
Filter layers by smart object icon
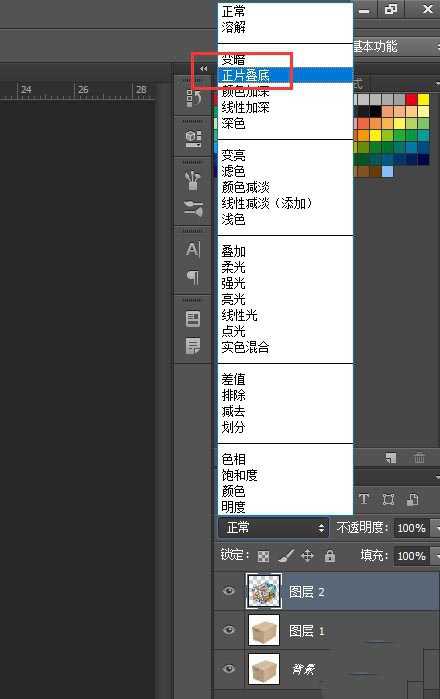coord(412,499)
